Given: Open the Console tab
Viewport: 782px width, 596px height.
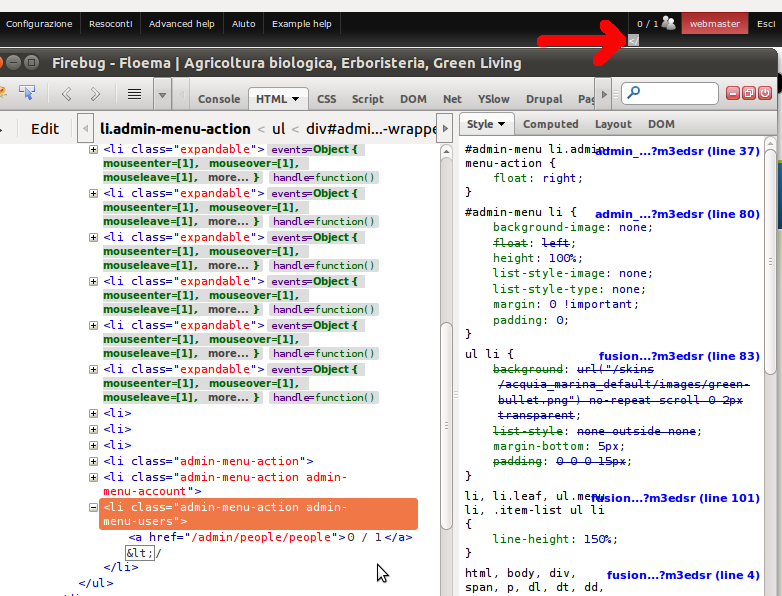Looking at the screenshot, I should coord(219,99).
